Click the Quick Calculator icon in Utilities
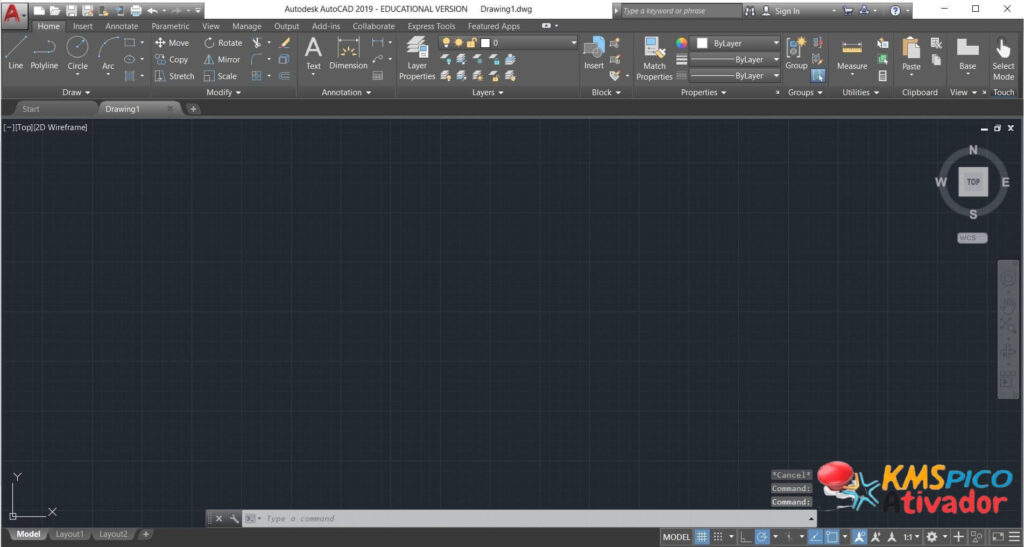 click(882, 76)
